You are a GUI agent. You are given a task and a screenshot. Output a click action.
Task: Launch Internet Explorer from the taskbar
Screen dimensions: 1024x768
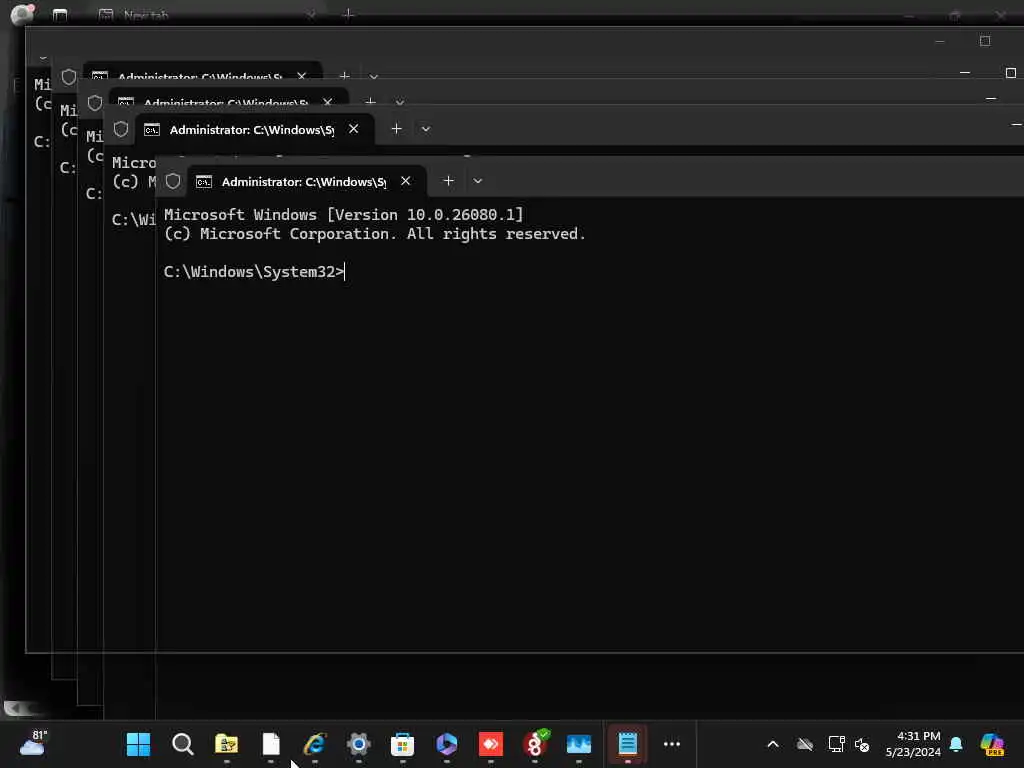315,744
